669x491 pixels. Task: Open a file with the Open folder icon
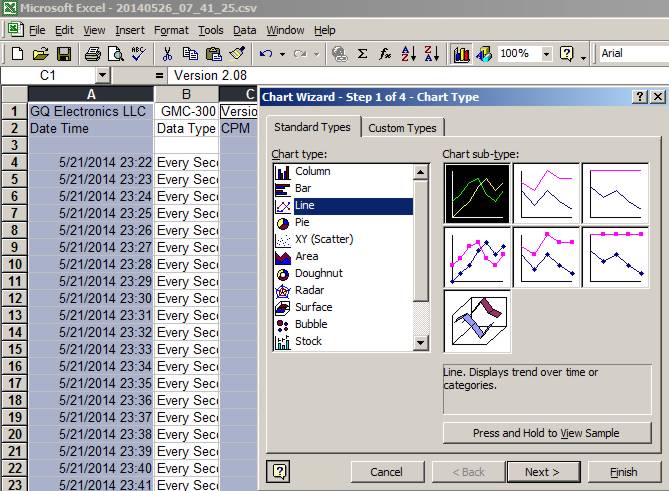coord(41,54)
